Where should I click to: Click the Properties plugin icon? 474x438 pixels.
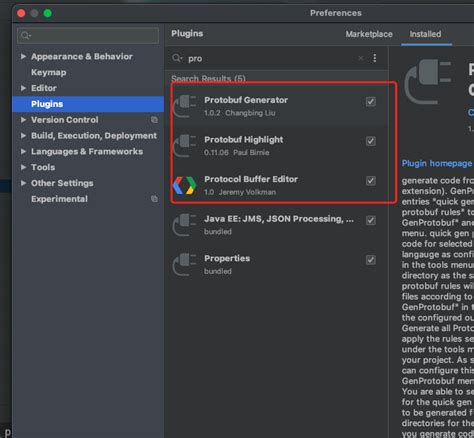184,264
